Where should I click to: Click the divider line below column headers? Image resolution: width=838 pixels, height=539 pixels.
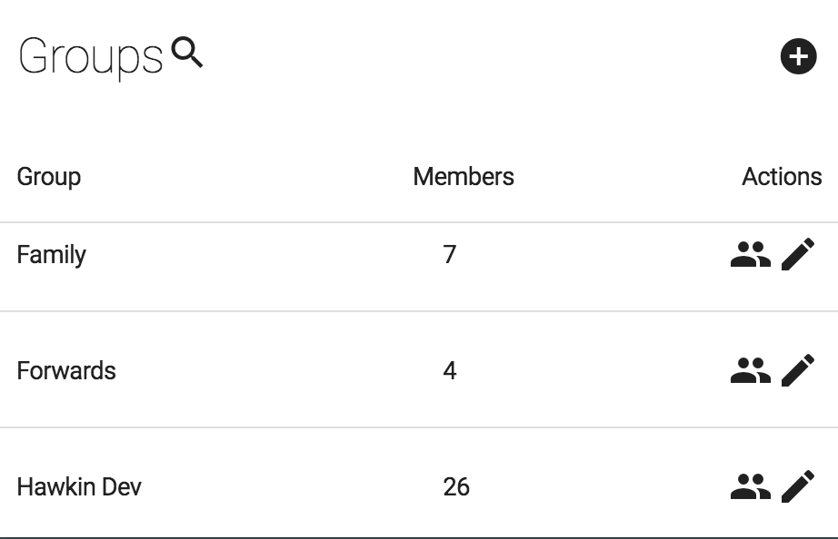pyautogui.click(x=419, y=222)
